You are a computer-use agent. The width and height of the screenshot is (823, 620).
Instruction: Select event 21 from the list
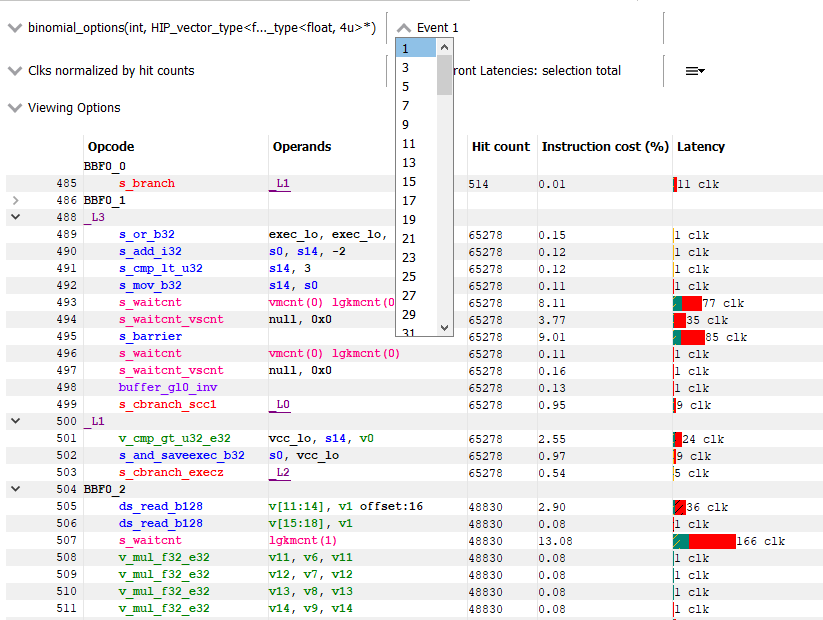point(416,238)
